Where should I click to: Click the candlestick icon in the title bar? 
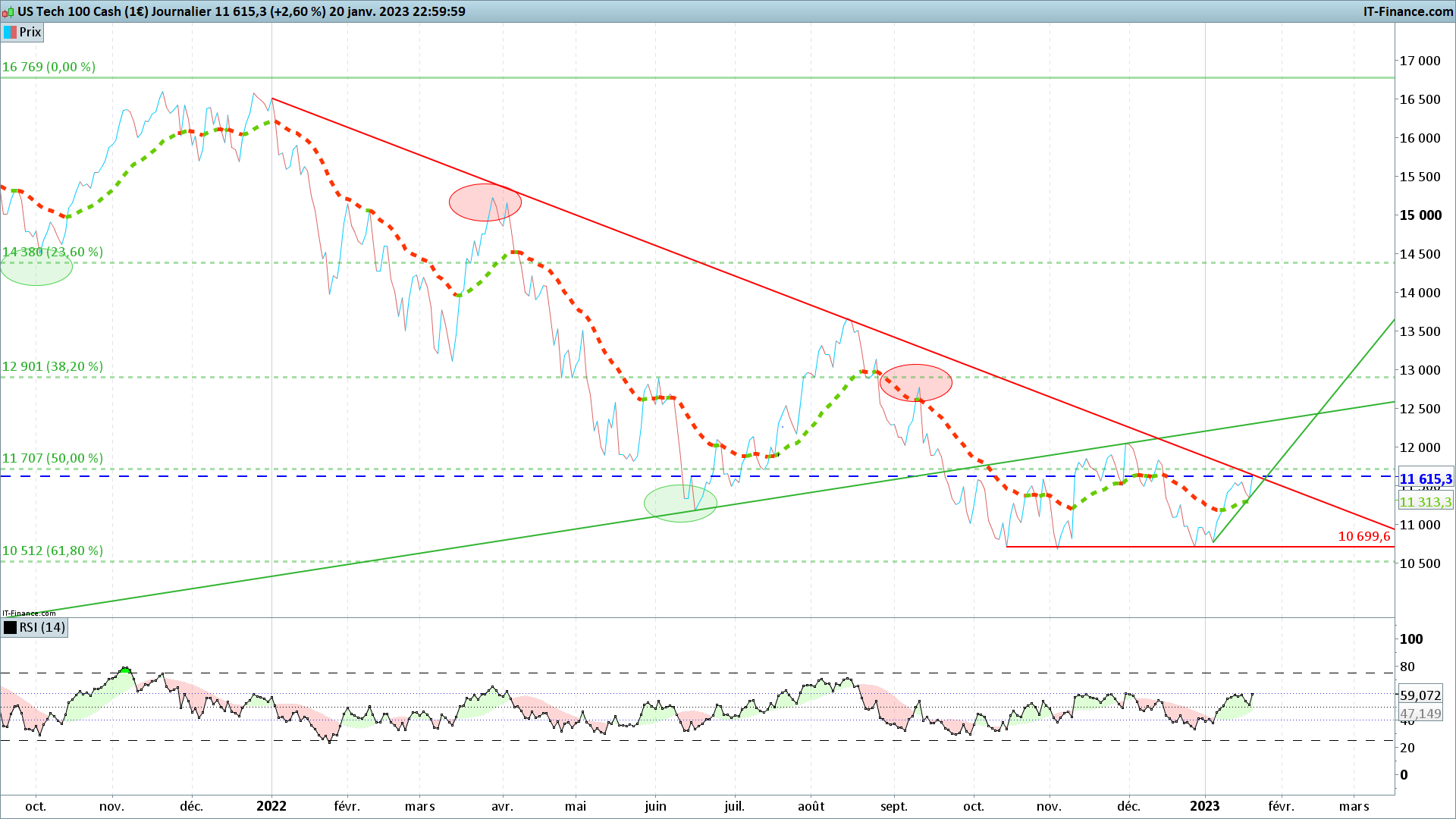click(9, 11)
